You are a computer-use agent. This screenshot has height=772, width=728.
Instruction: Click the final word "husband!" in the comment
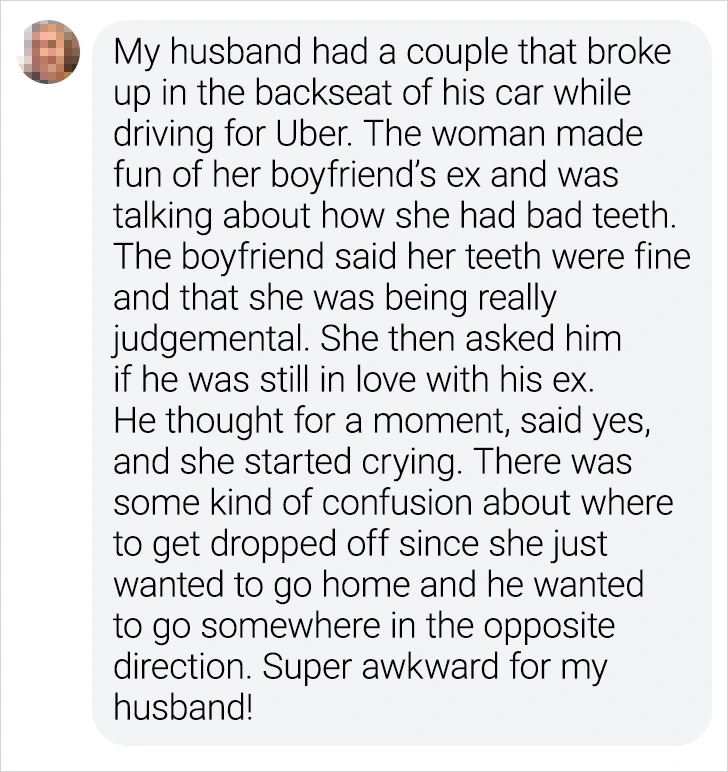[184, 709]
